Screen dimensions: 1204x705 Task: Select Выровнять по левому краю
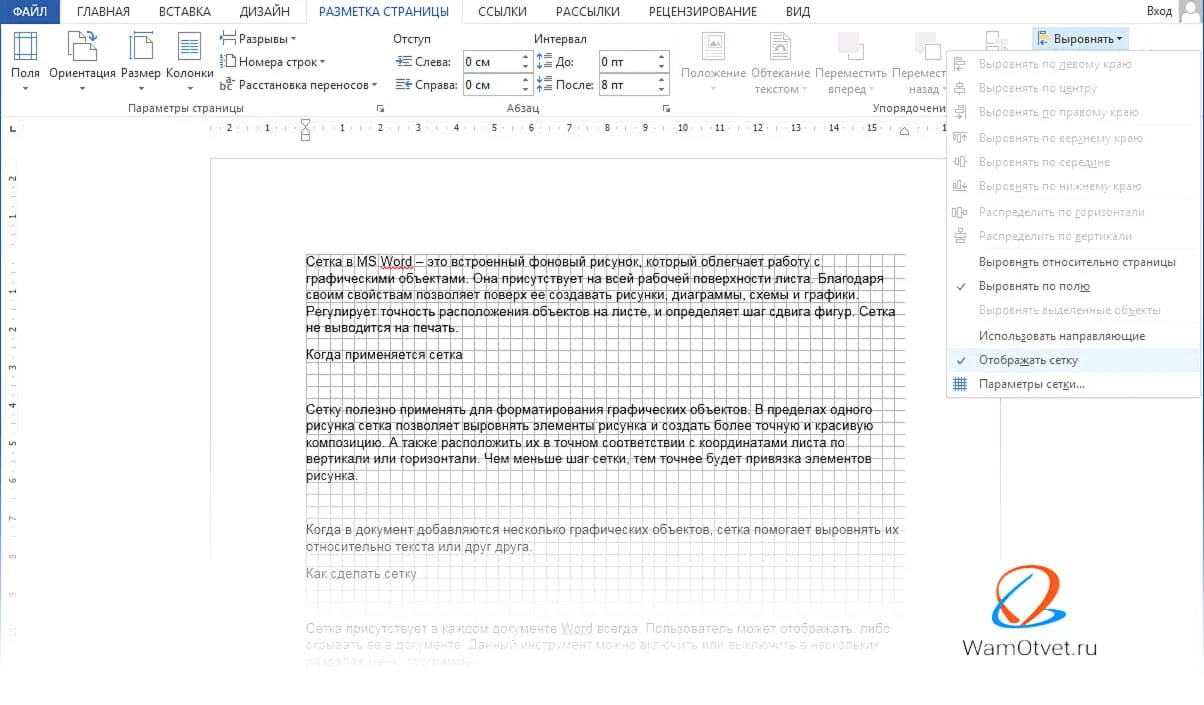[1074, 64]
